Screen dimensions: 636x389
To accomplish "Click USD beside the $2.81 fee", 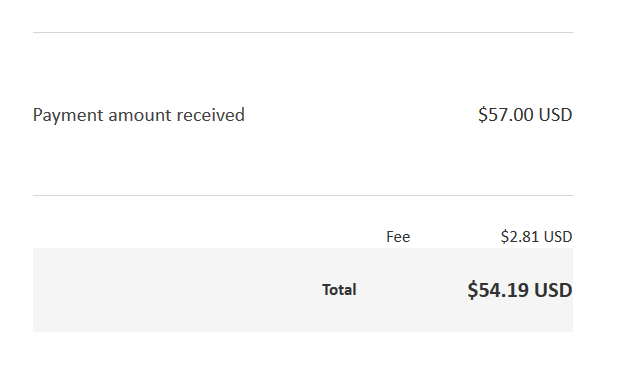I will pos(558,236).
